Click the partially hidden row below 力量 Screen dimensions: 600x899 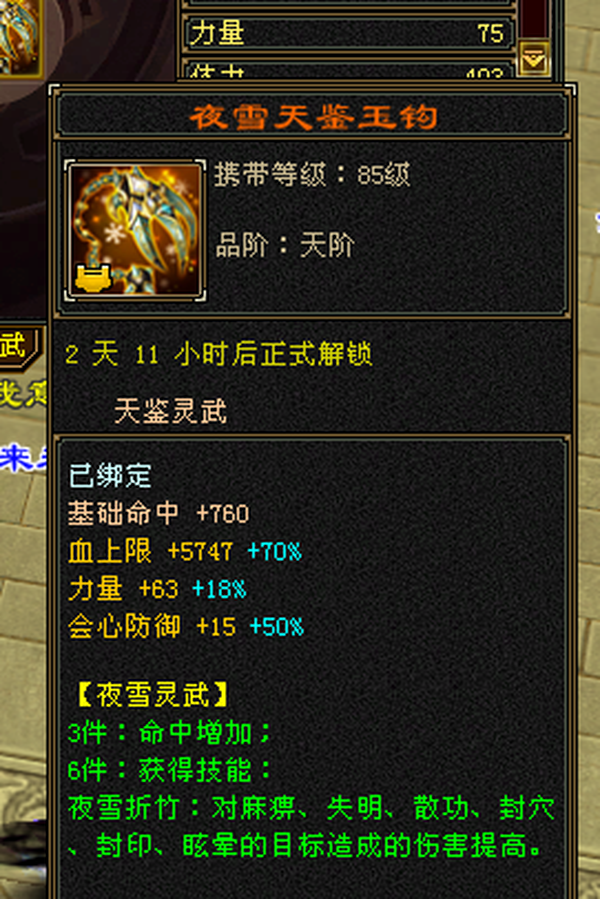coord(348,70)
